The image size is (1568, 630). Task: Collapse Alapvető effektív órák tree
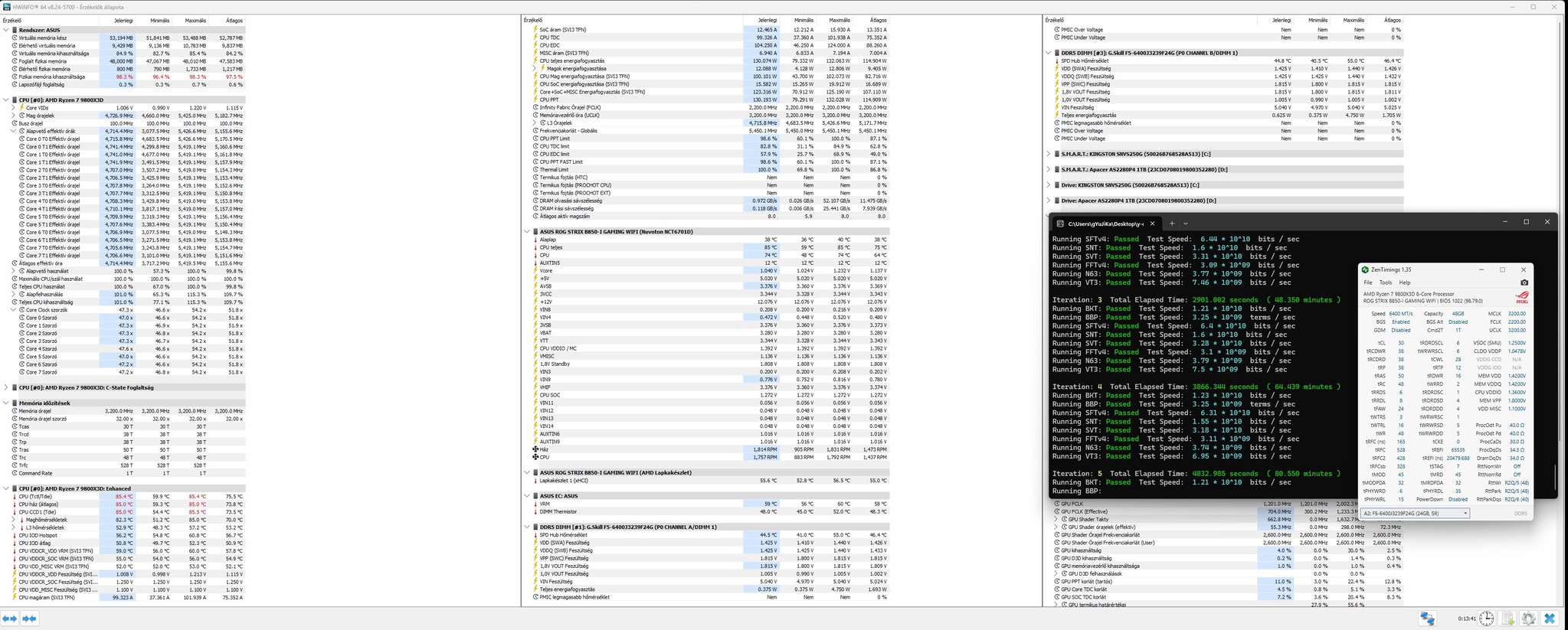(x=13, y=131)
